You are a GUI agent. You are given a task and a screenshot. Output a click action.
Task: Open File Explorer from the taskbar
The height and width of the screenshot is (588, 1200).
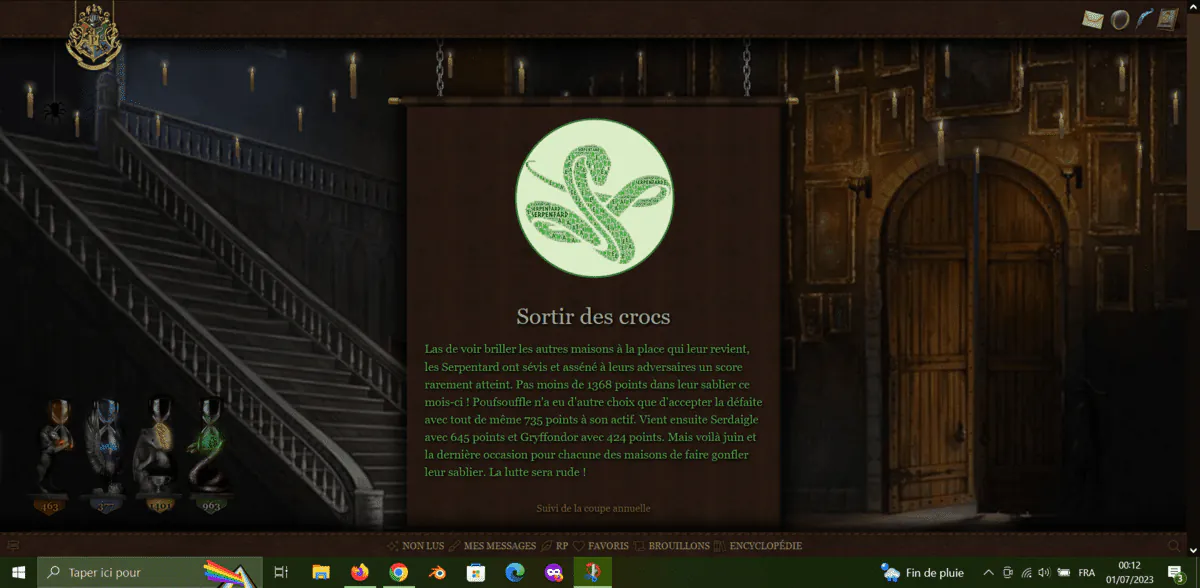(321, 572)
